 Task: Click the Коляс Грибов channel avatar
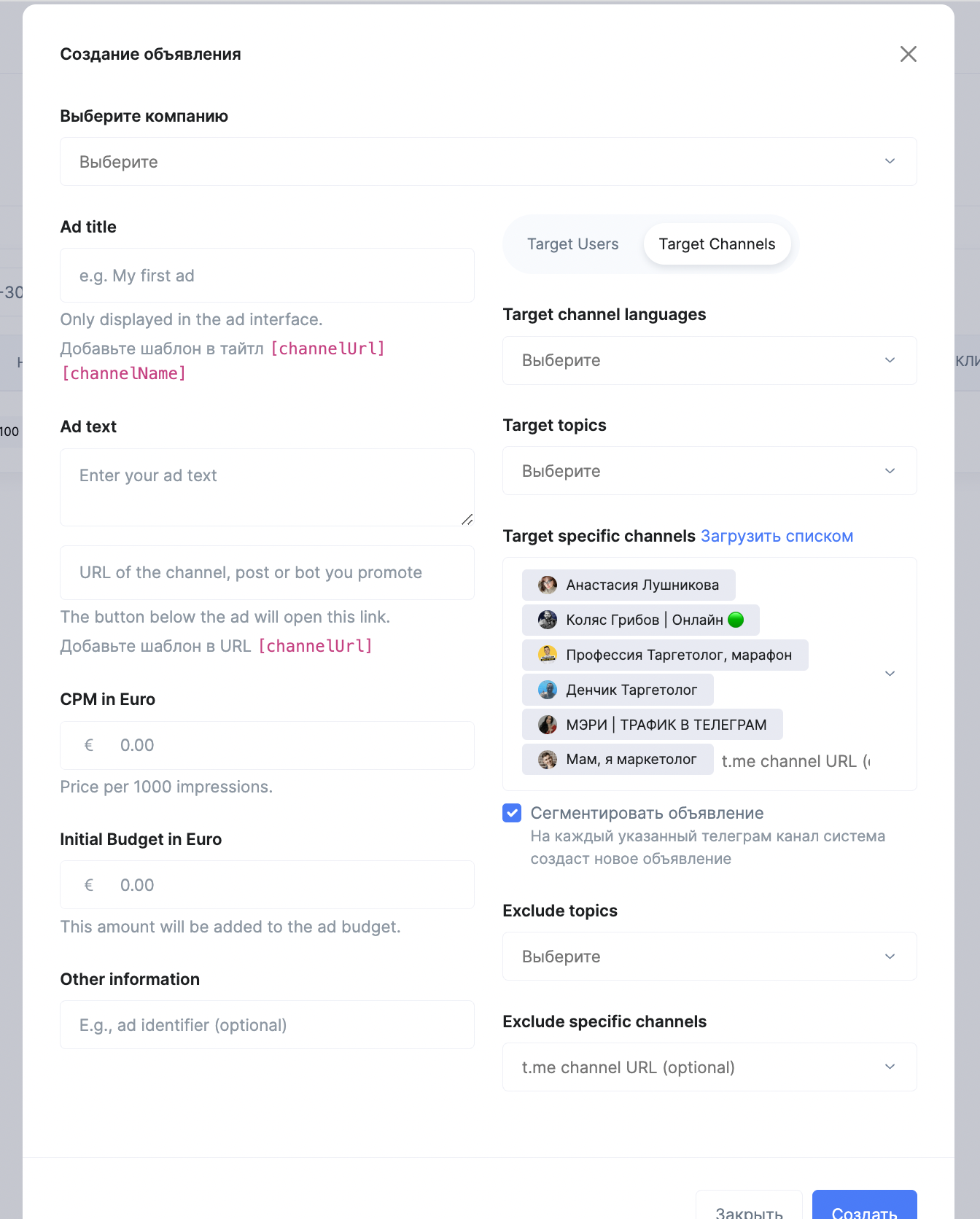(x=547, y=620)
